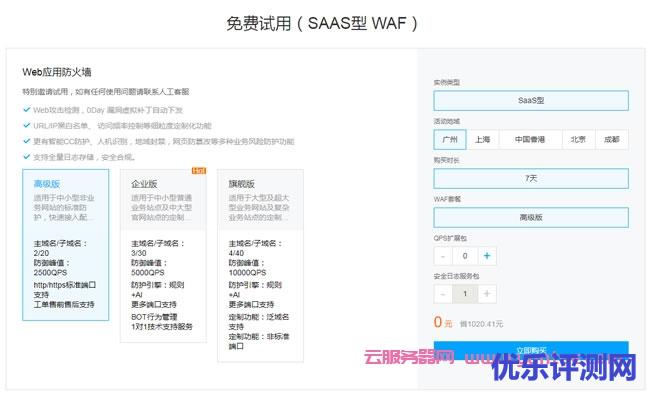Click the 安全日志服务包 quantity field
This screenshot has height=394, width=650.
pyautogui.click(x=465, y=294)
